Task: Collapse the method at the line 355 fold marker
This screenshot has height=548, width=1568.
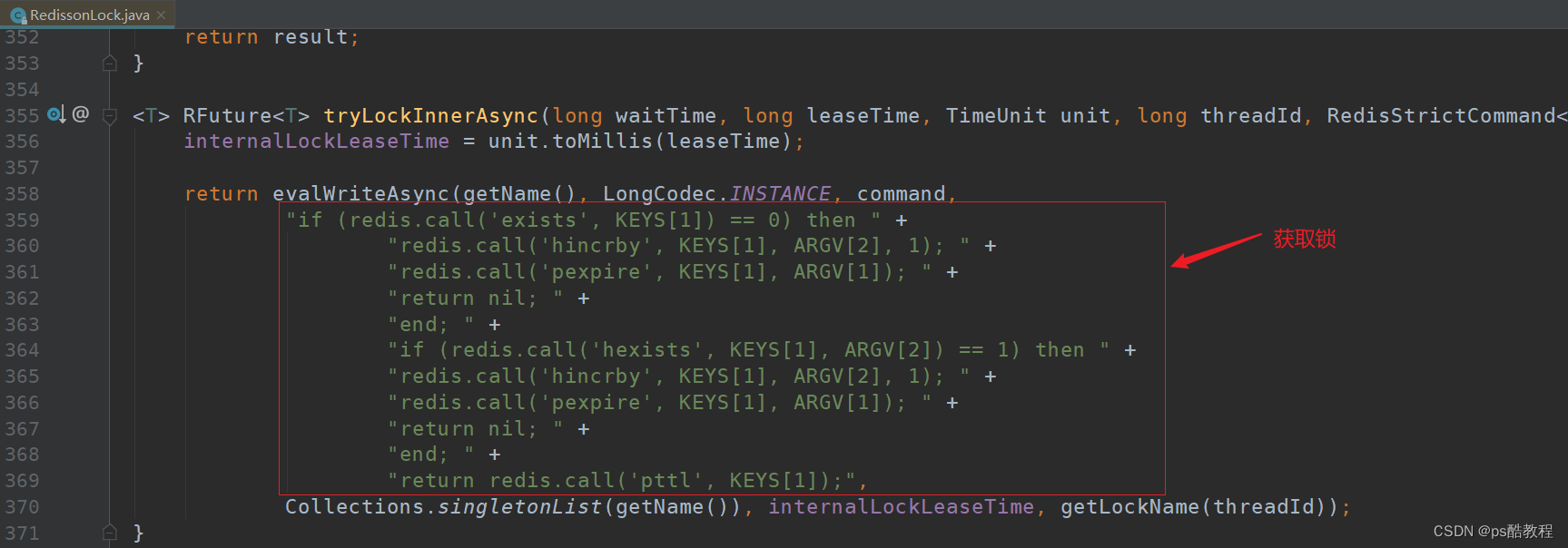Action: pos(110,116)
